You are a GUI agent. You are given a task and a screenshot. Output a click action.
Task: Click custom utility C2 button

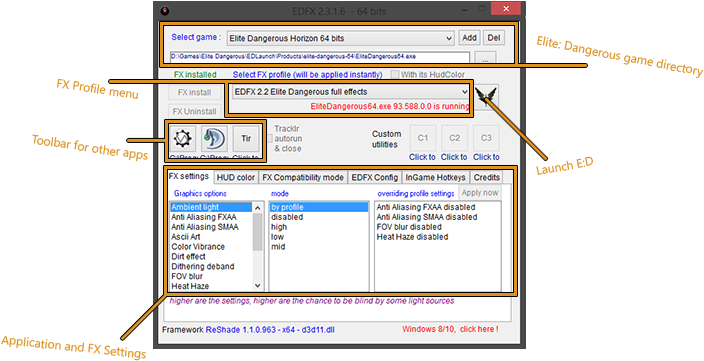coord(454,138)
